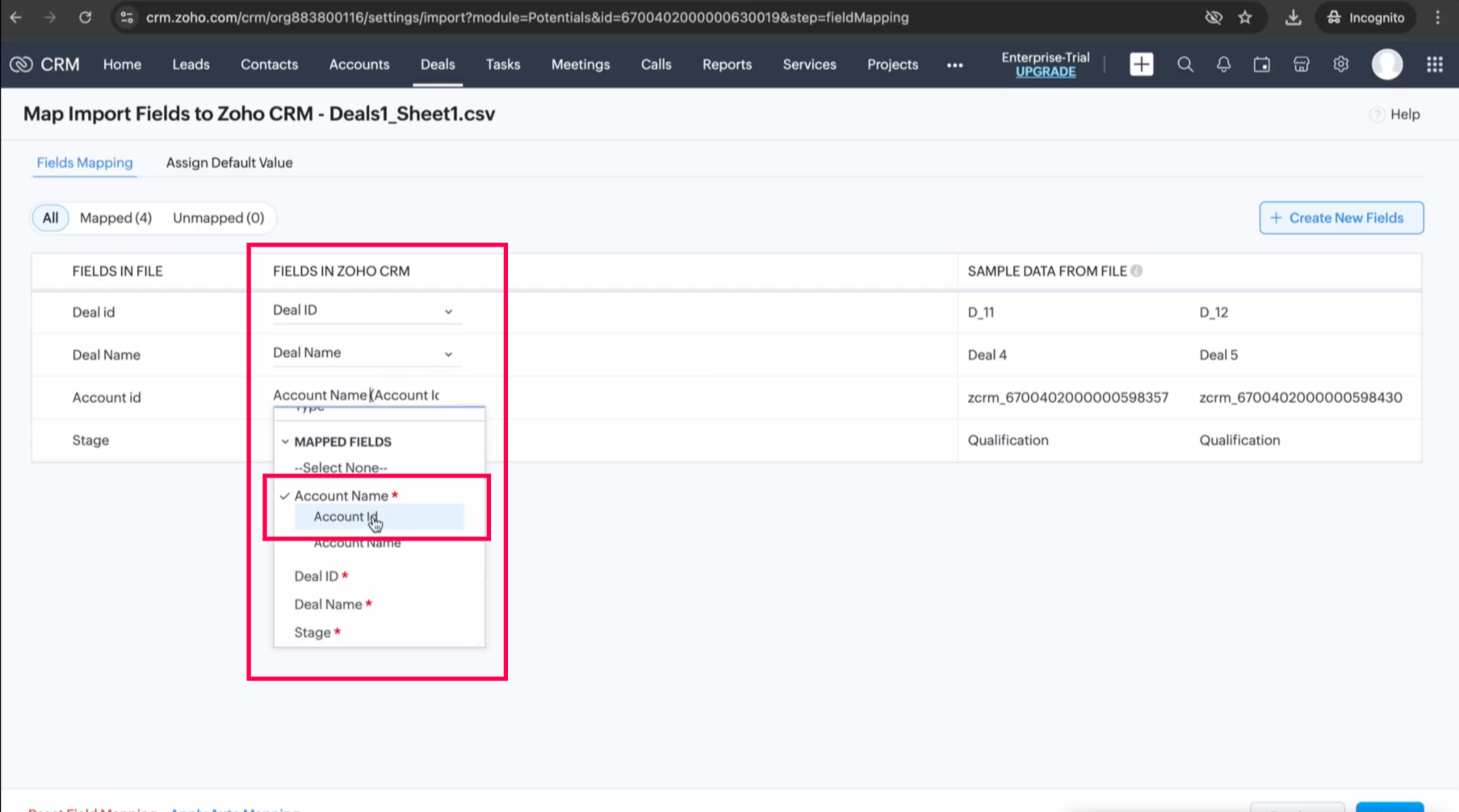Click the Zoho CRM logo icon
The width and height of the screenshot is (1459, 812).
22,65
